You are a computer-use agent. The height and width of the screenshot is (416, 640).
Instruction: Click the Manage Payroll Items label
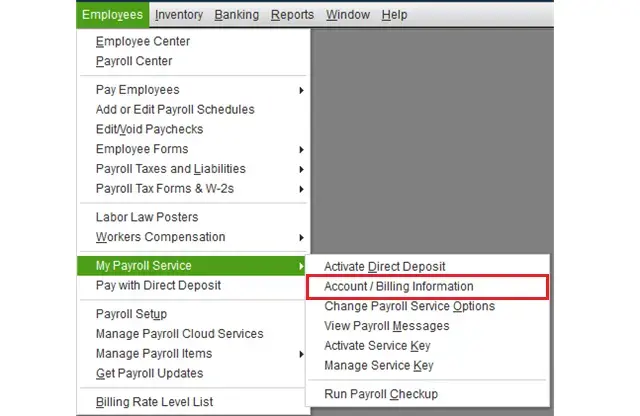click(x=154, y=354)
